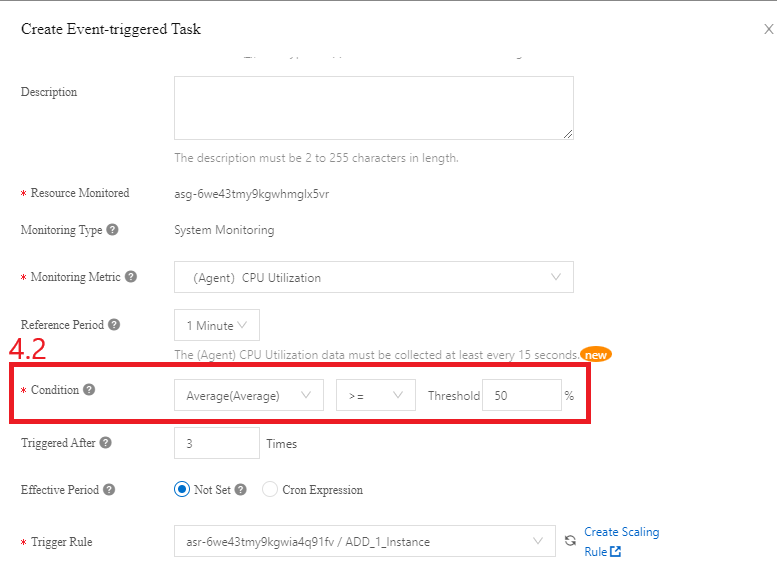The height and width of the screenshot is (576, 777).
Task: Open the >= comparison operator dropdown
Action: [x=375, y=396]
